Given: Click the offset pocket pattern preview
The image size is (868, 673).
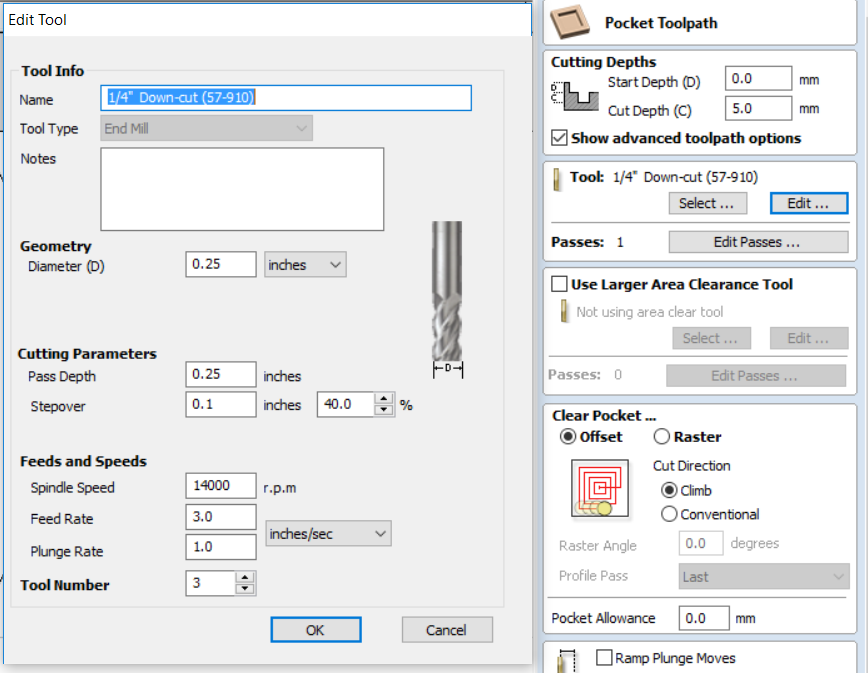Looking at the screenshot, I should click(600, 488).
